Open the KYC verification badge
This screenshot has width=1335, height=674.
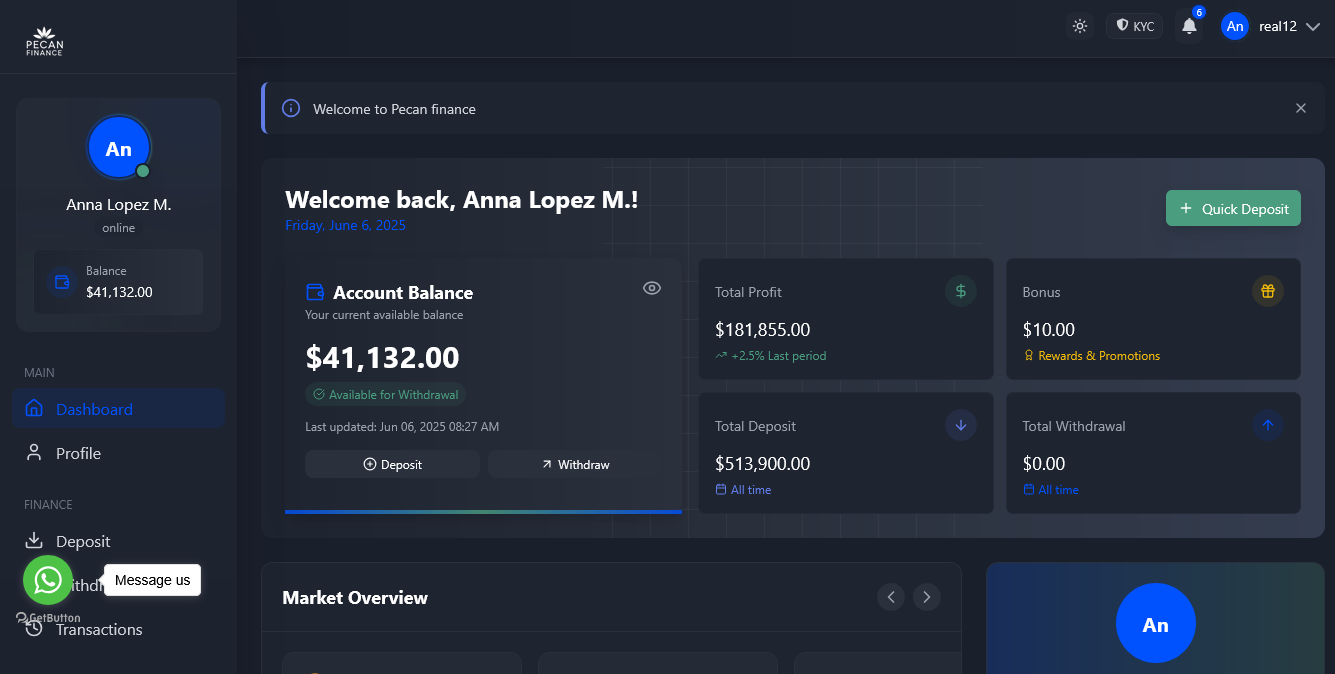[x=1135, y=27]
